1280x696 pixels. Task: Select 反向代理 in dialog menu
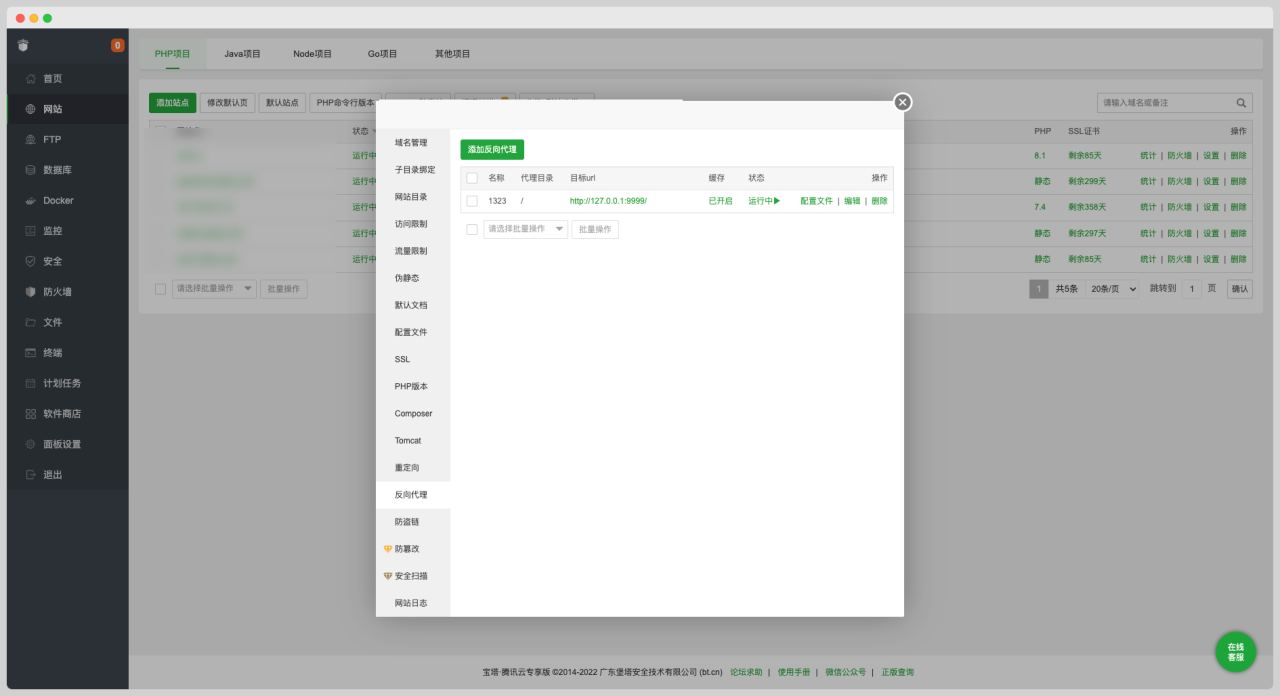pos(411,495)
